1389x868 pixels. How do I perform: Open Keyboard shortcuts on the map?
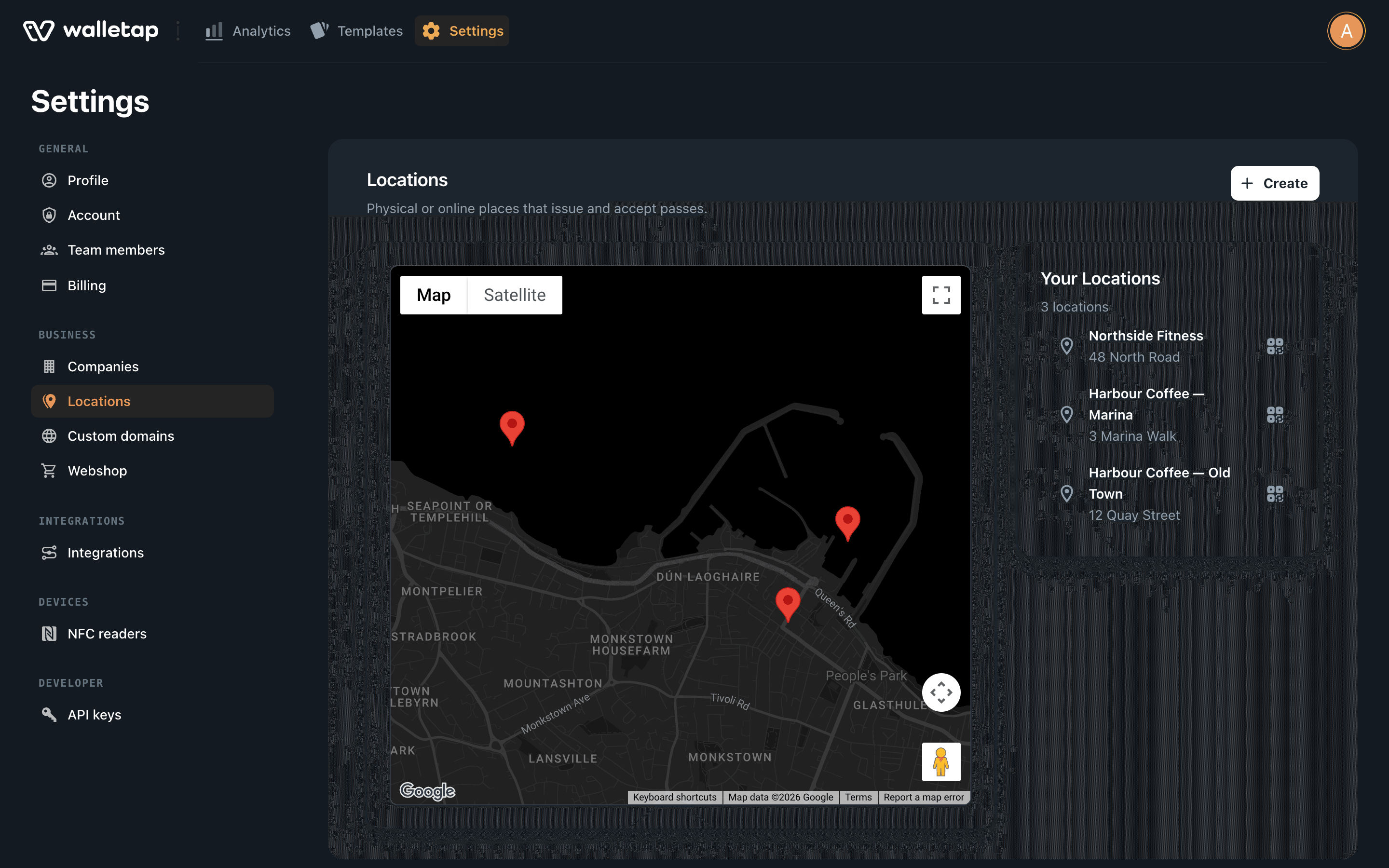[x=674, y=798]
